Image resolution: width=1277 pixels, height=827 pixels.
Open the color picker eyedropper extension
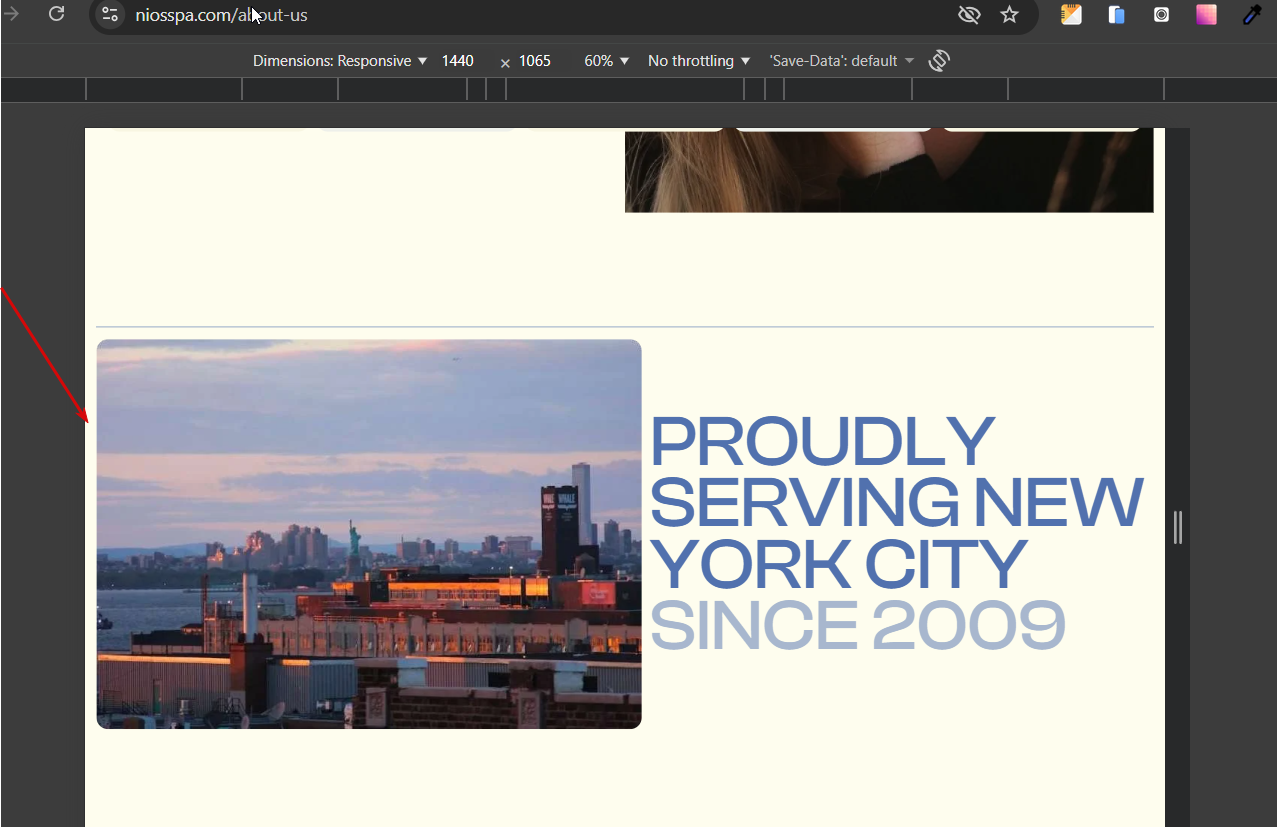(1252, 15)
